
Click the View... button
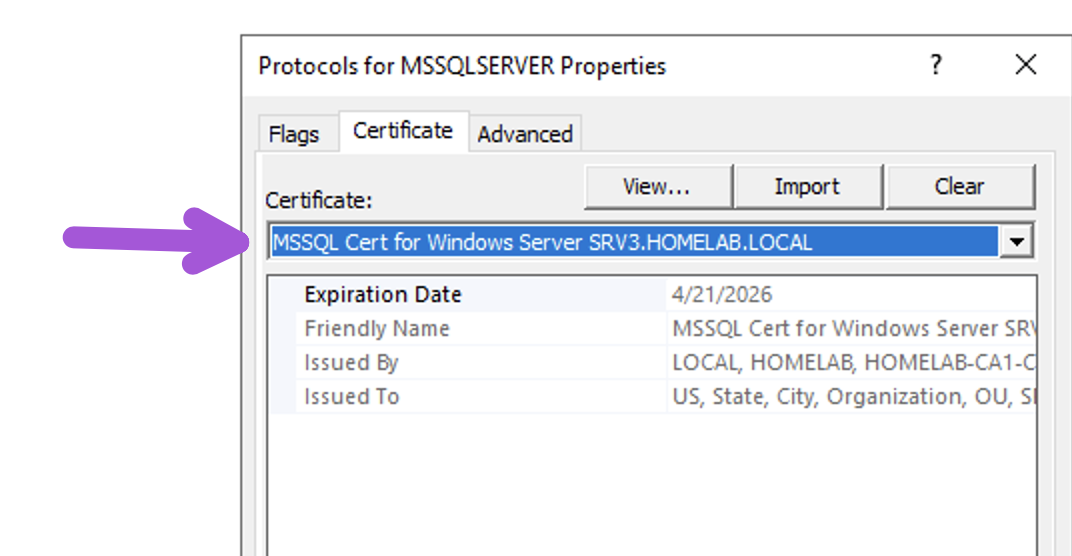pos(658,187)
